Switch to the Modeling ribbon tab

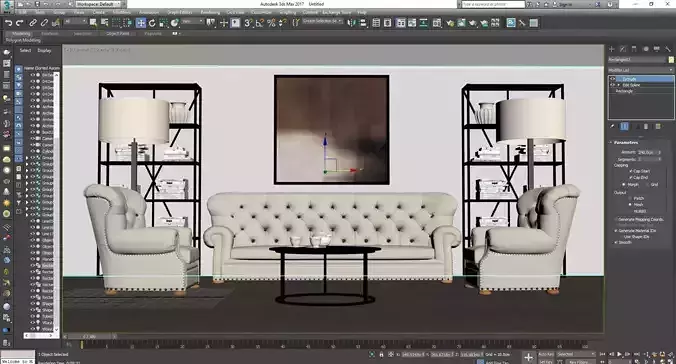pos(21,34)
